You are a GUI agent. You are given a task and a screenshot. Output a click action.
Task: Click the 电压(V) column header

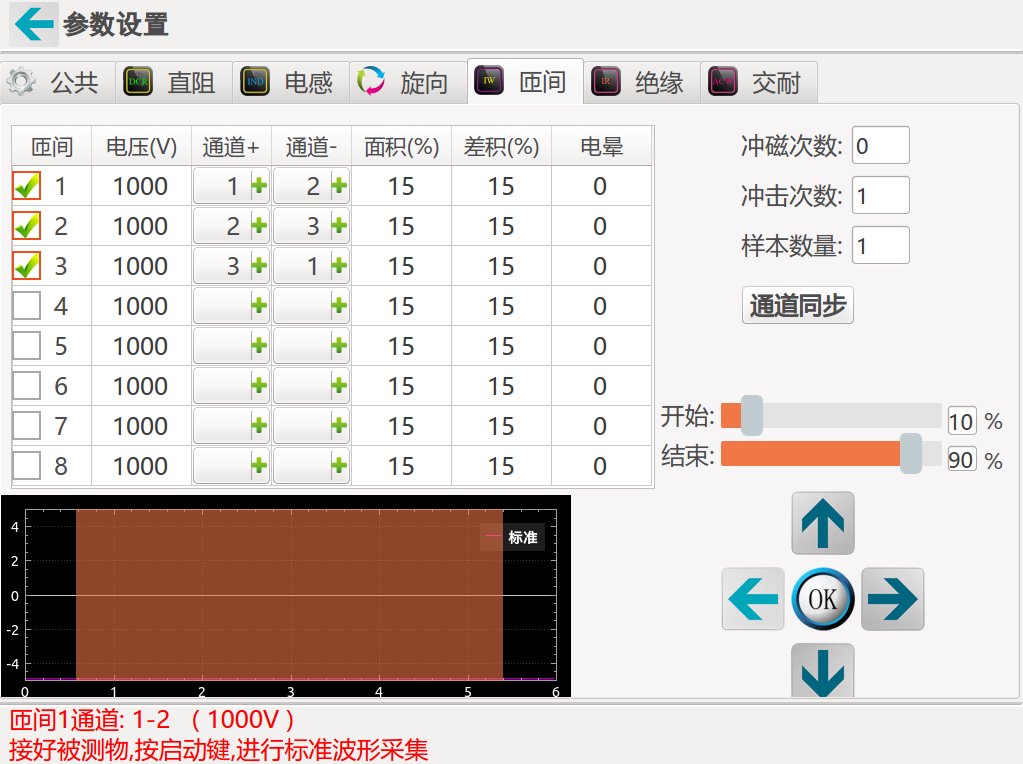tap(141, 146)
